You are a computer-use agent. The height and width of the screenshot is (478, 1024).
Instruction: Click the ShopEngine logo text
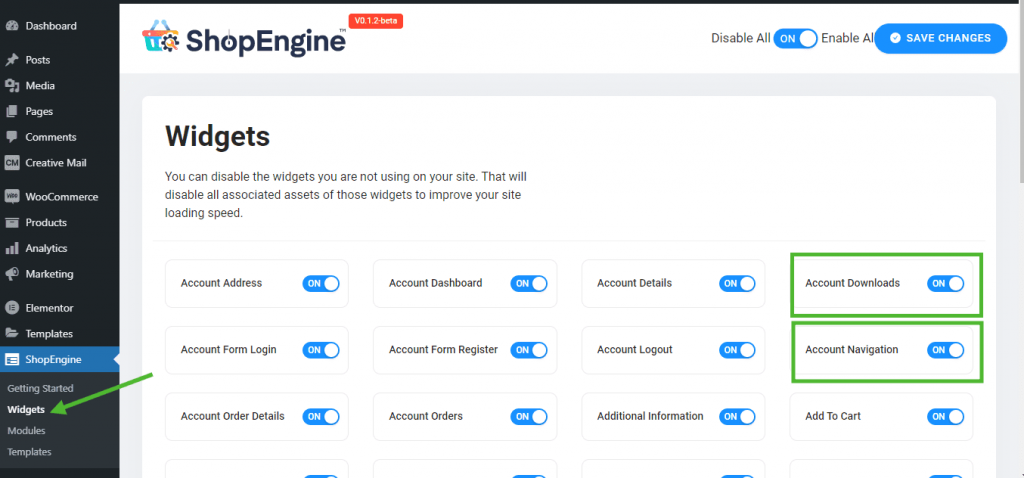266,41
